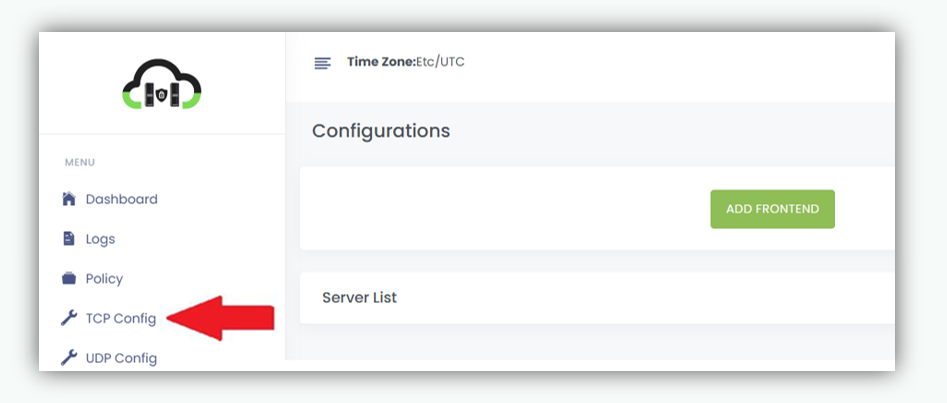Click the Policy briefcase icon
947x403 pixels.
pyautogui.click(x=69, y=279)
